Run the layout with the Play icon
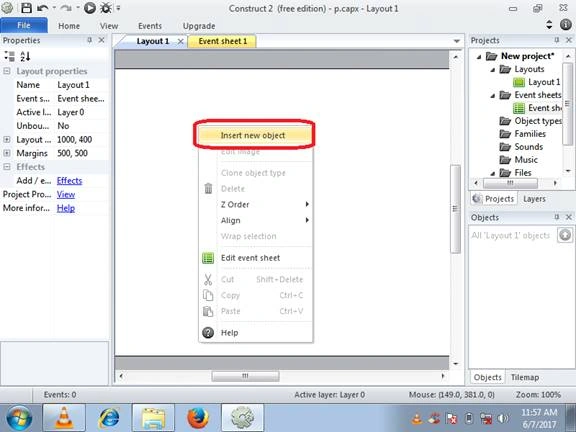 [90, 8]
